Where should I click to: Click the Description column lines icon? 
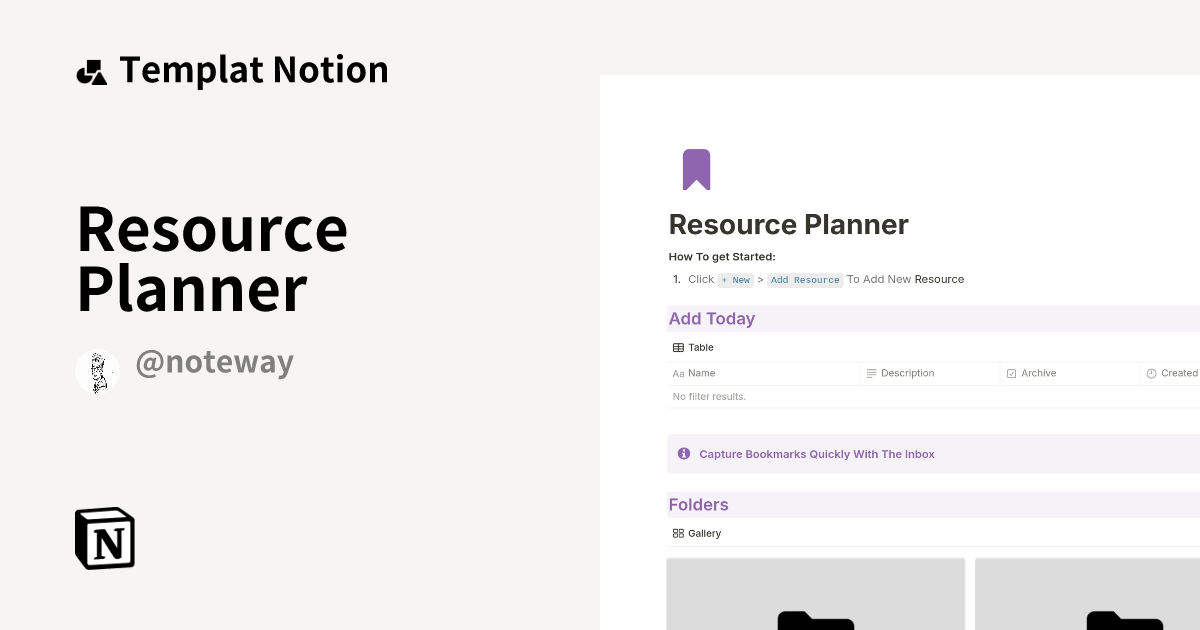[x=870, y=373]
